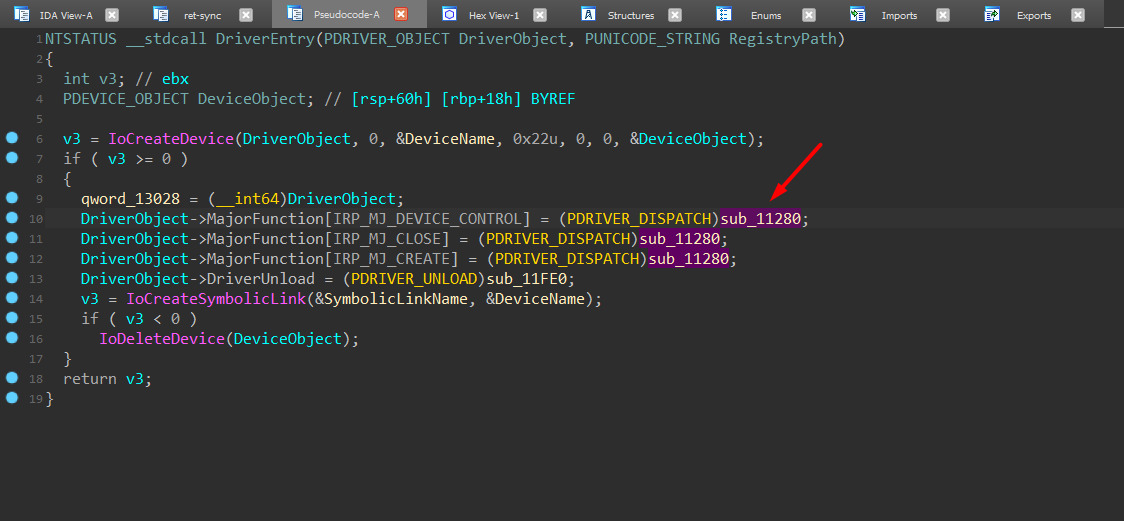Open the Structures tab by its label
Viewport: 1124px width, 521px height.
pos(631,15)
